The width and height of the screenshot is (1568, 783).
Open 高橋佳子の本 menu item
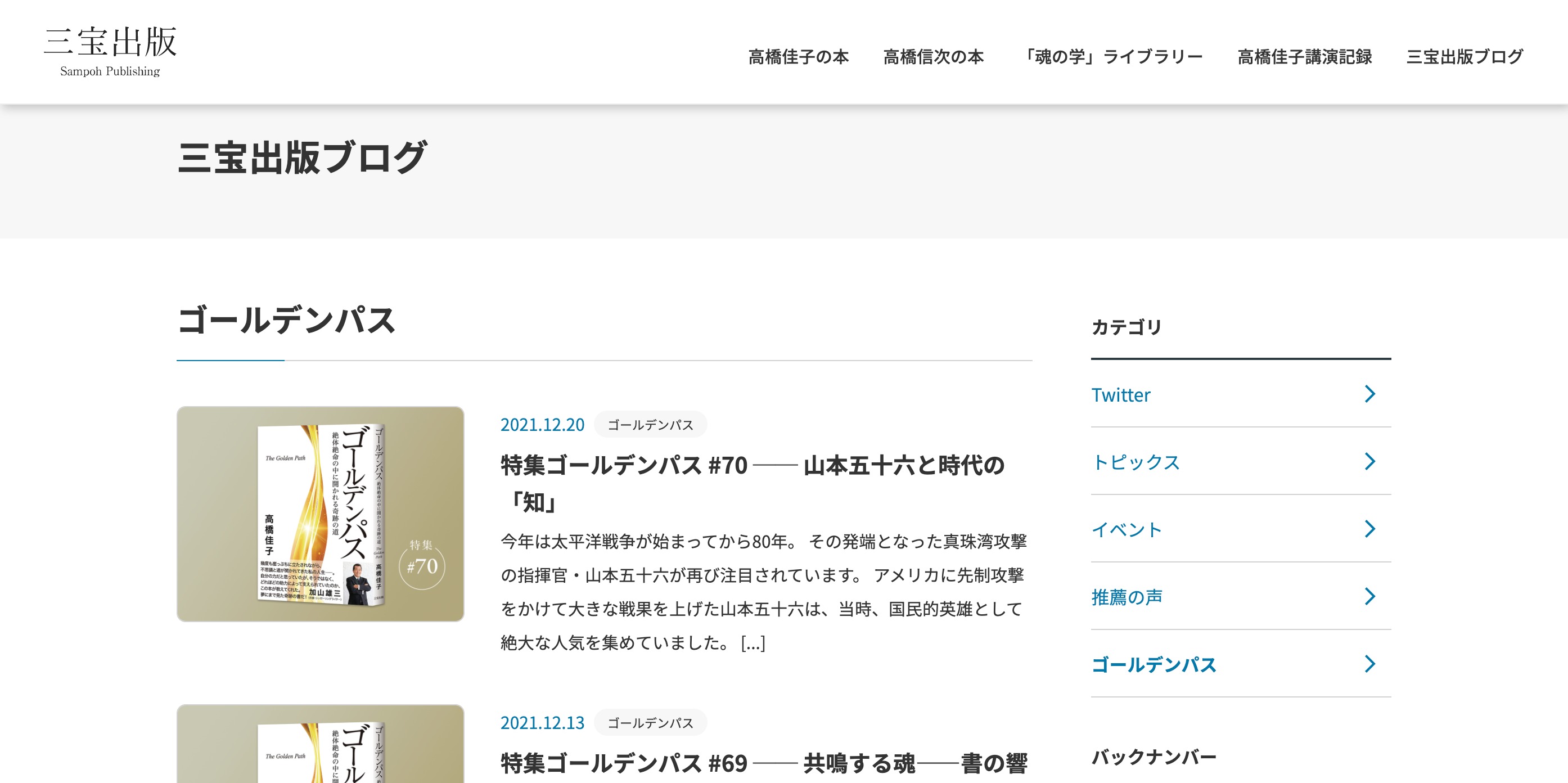pyautogui.click(x=798, y=57)
